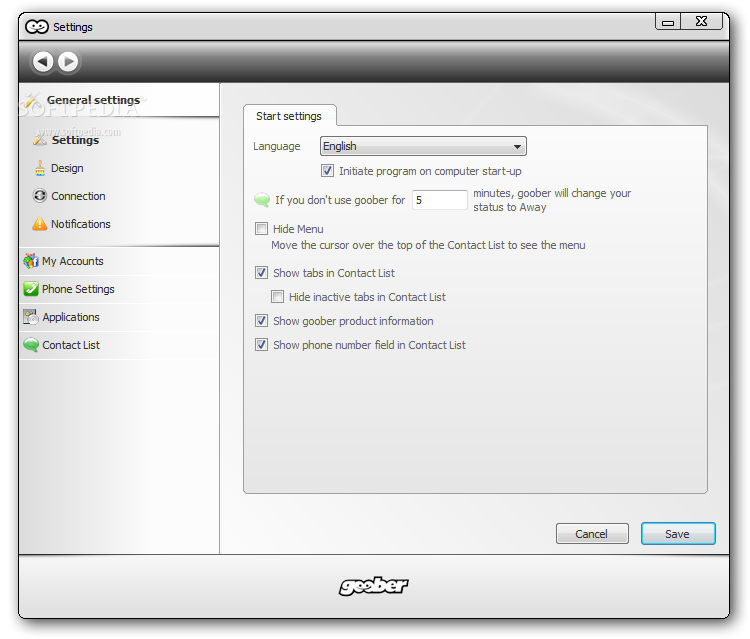This screenshot has height=639, width=750.
Task: Click the green phone icon for Phone Settings
Action: [31, 289]
